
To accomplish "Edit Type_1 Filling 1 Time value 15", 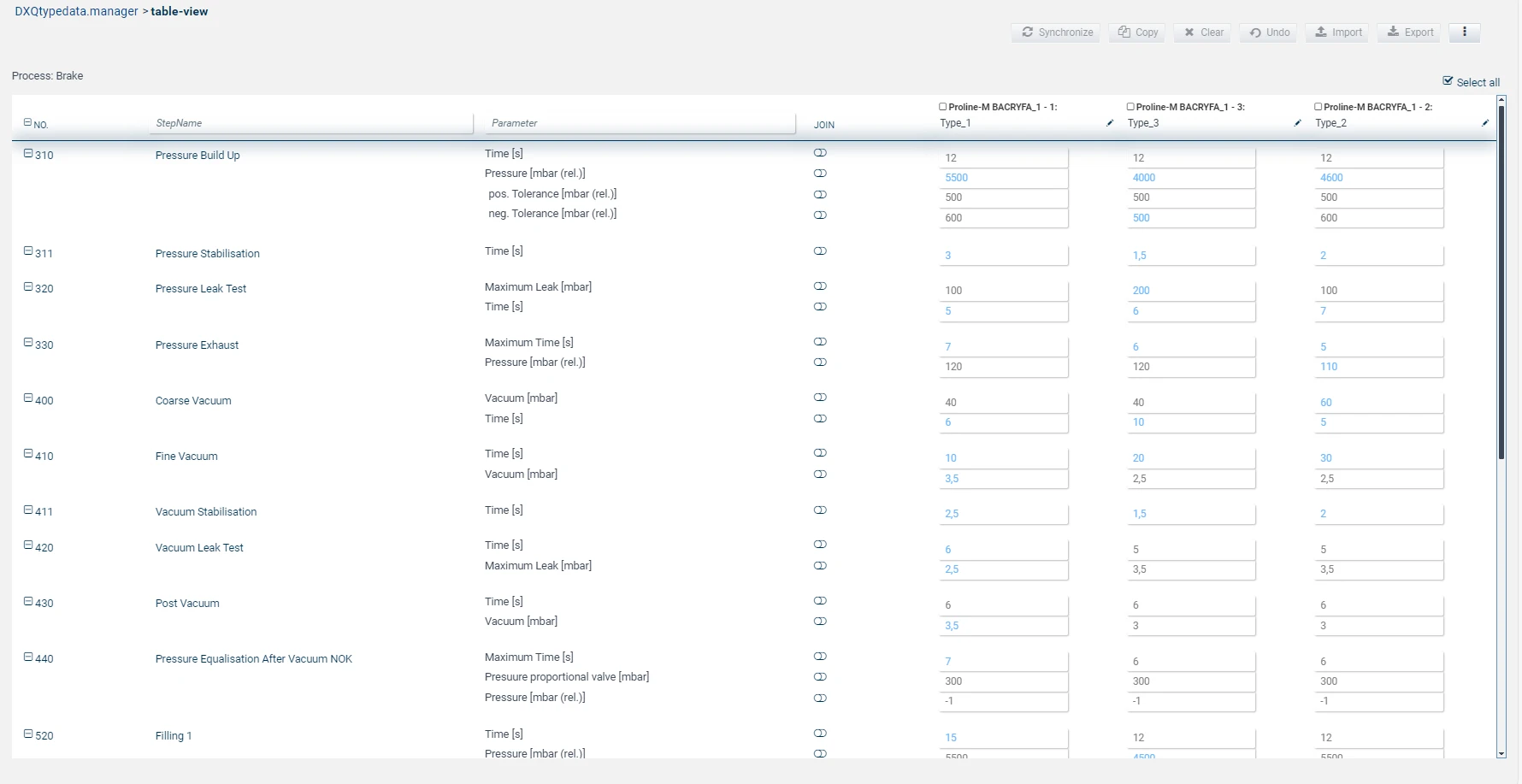I will click(x=1003, y=738).
